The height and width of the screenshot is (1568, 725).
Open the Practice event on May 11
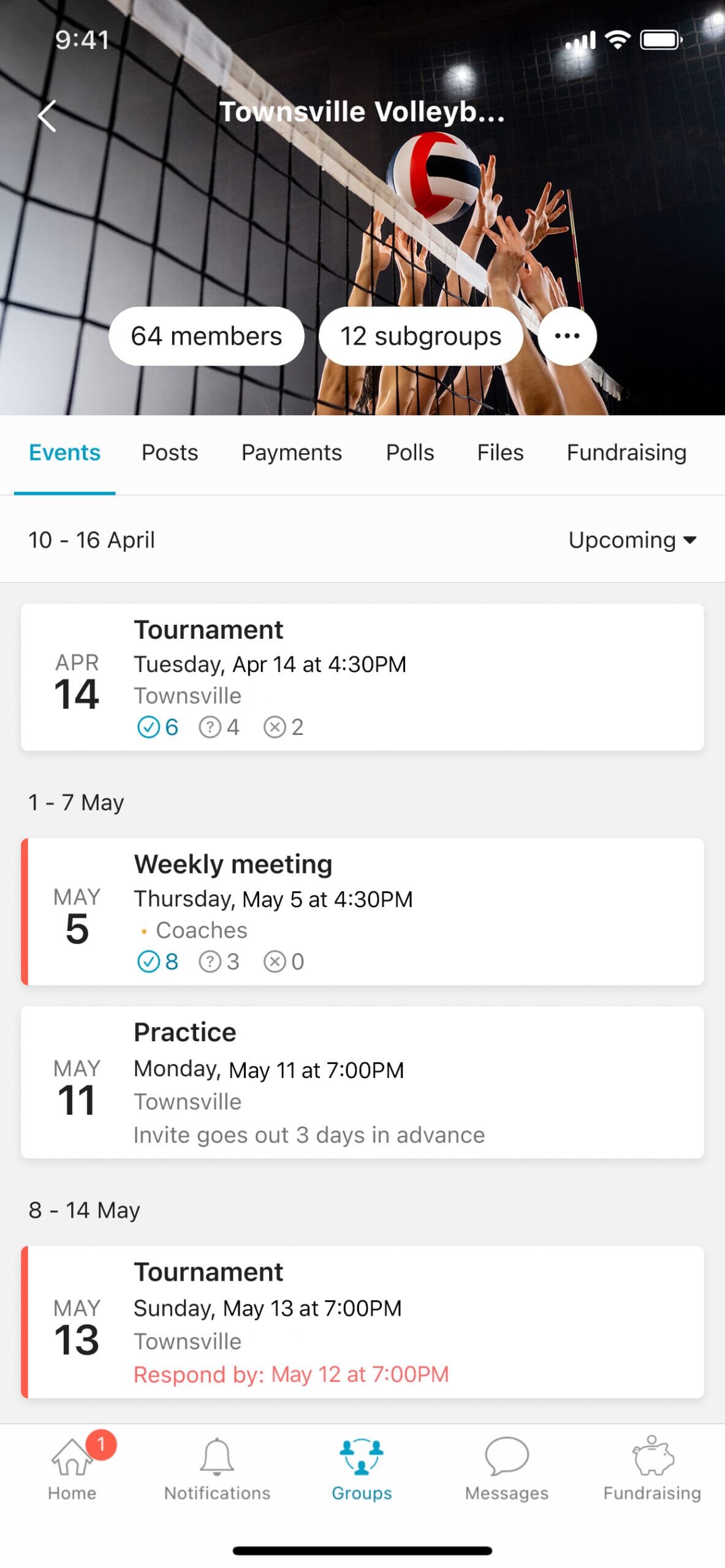pyautogui.click(x=362, y=1082)
